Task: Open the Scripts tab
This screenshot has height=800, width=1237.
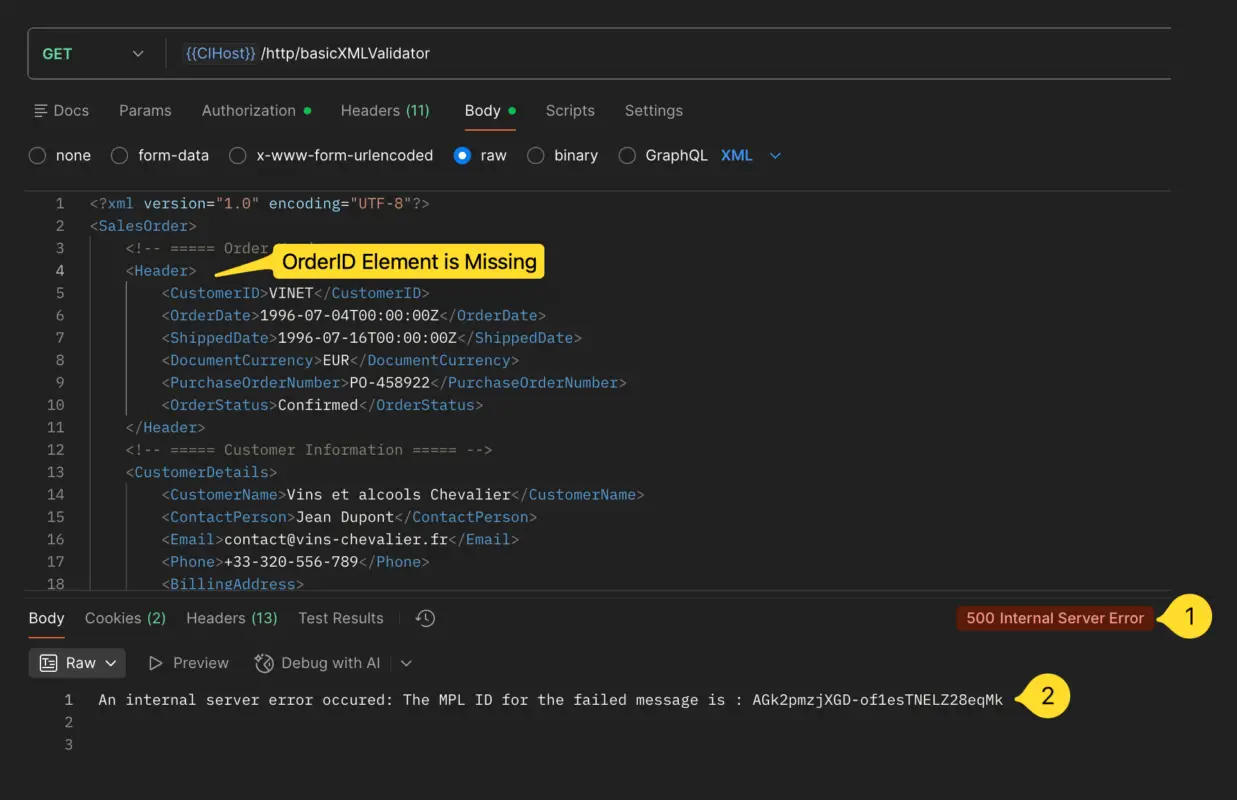Action: click(x=570, y=111)
